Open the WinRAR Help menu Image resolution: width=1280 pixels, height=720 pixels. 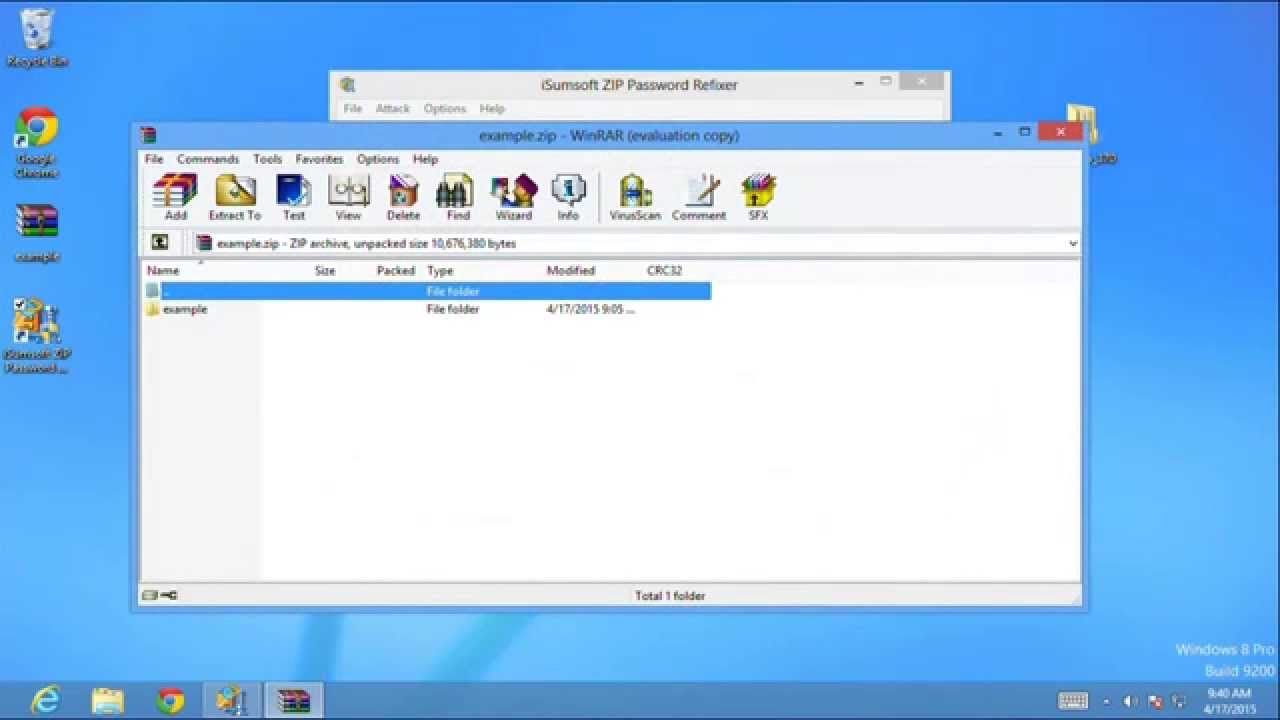[x=425, y=159]
